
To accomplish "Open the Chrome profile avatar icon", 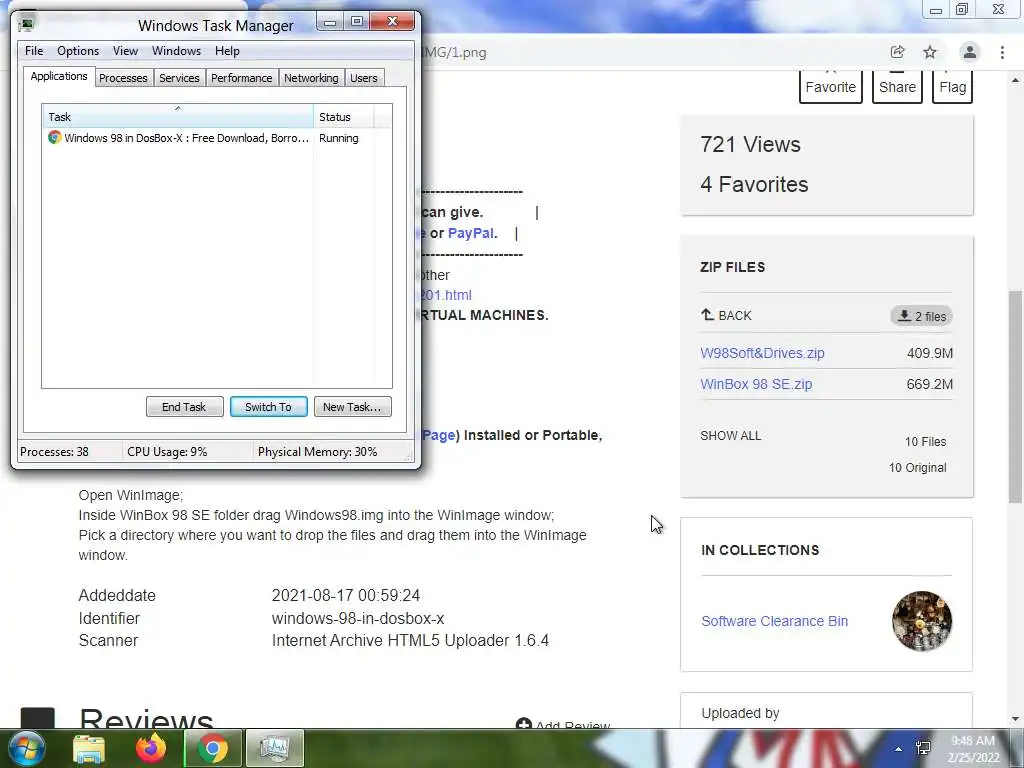I will pos(970,52).
